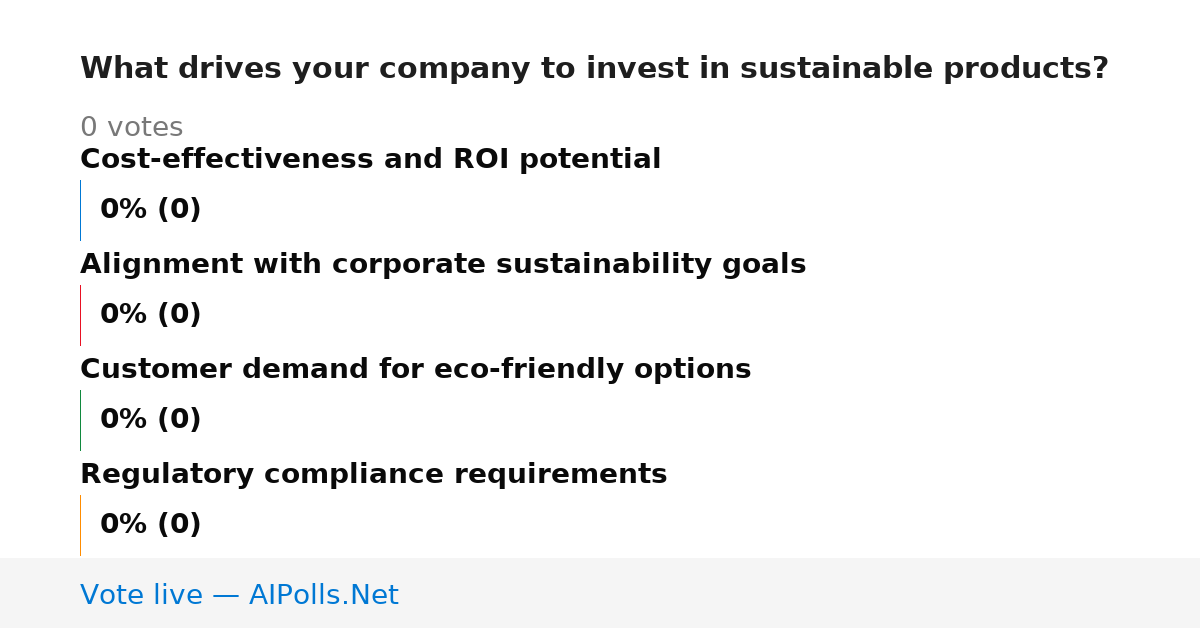The width and height of the screenshot is (1200, 628).
Task: Click 0% (0) under Customer demand
Action: tap(150, 420)
